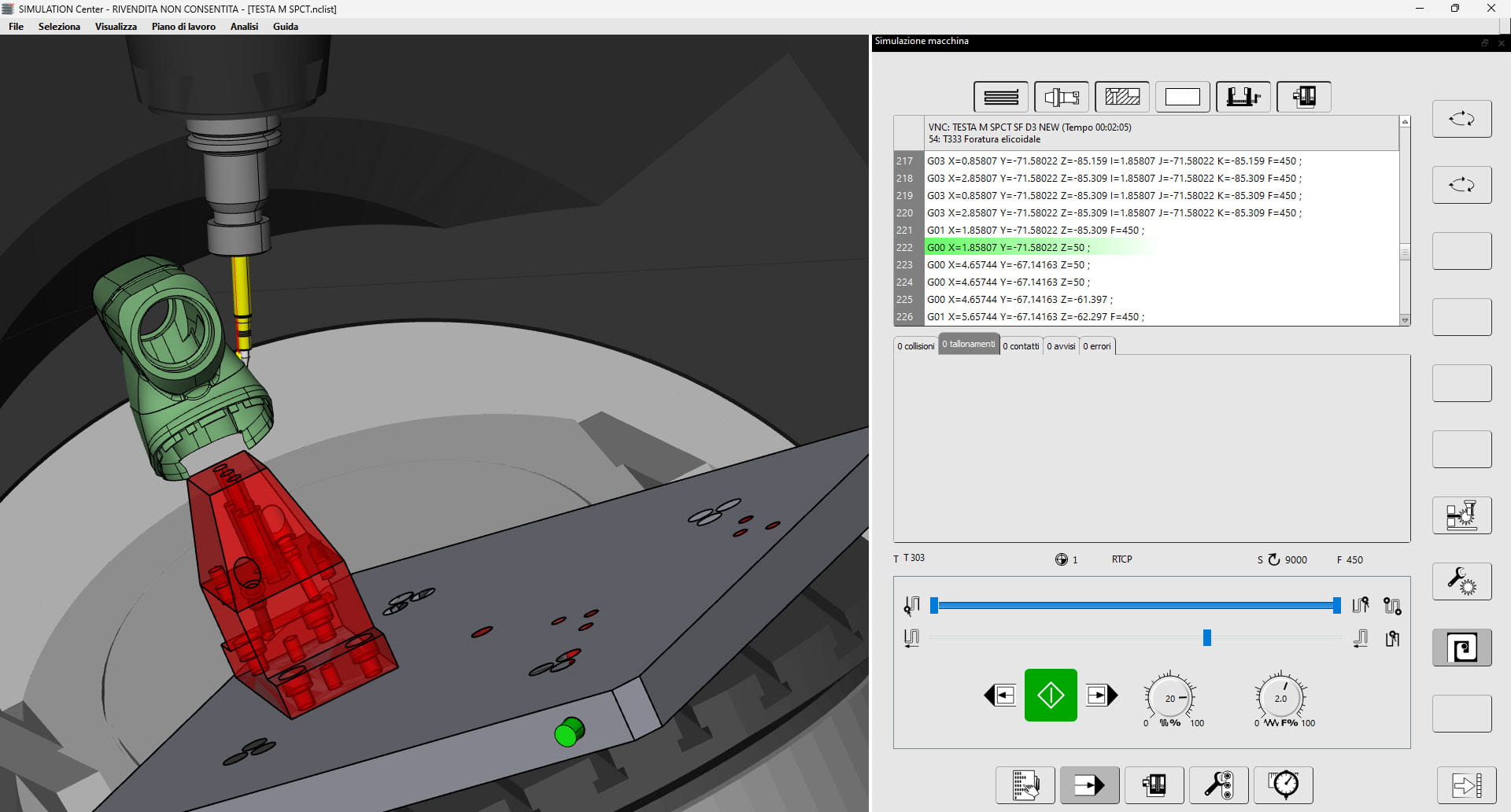1511x812 pixels.
Task: Open the Visualizza menu
Action: point(116,27)
